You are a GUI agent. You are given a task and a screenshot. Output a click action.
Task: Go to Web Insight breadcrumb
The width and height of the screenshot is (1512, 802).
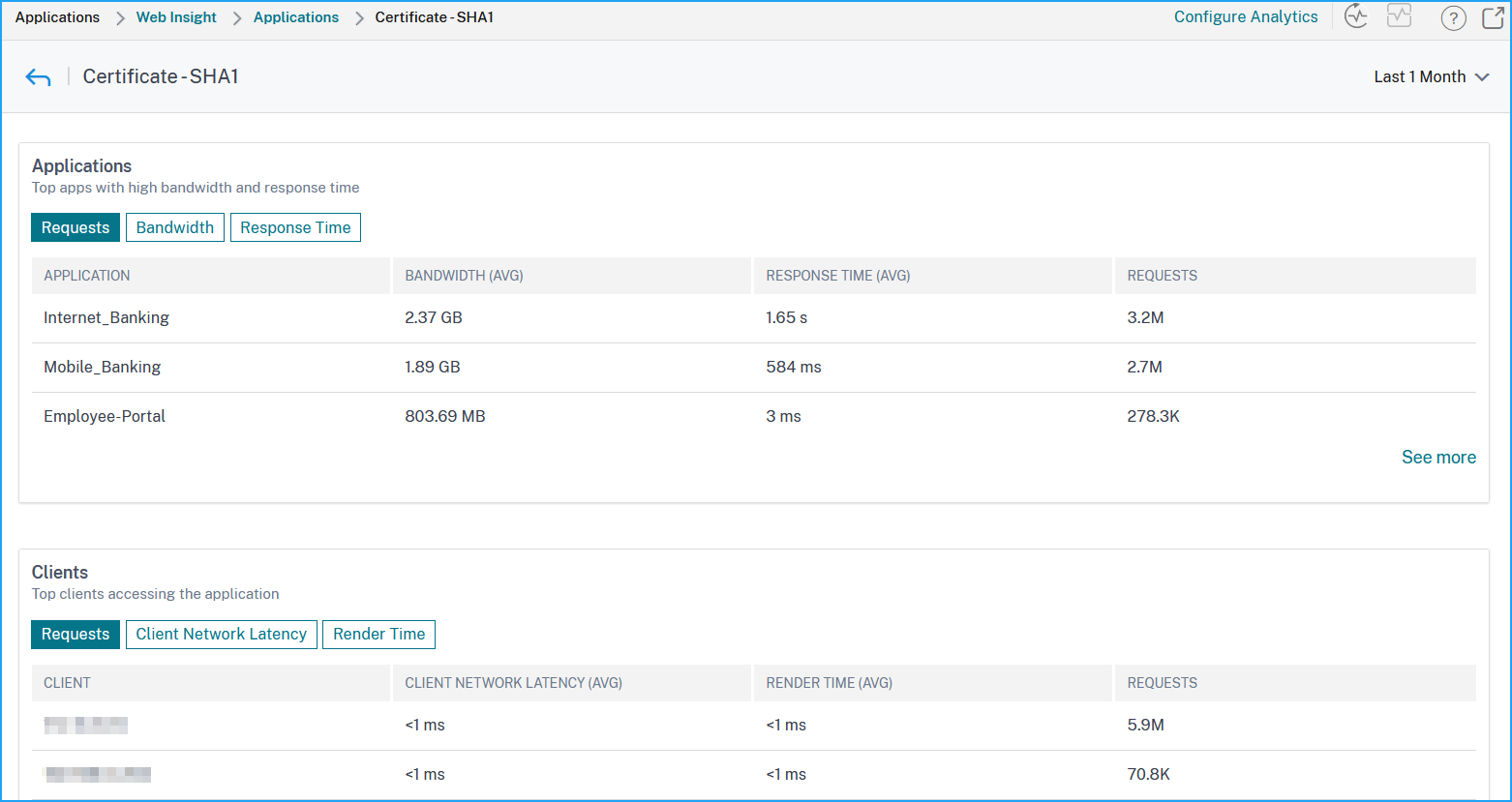pos(176,17)
